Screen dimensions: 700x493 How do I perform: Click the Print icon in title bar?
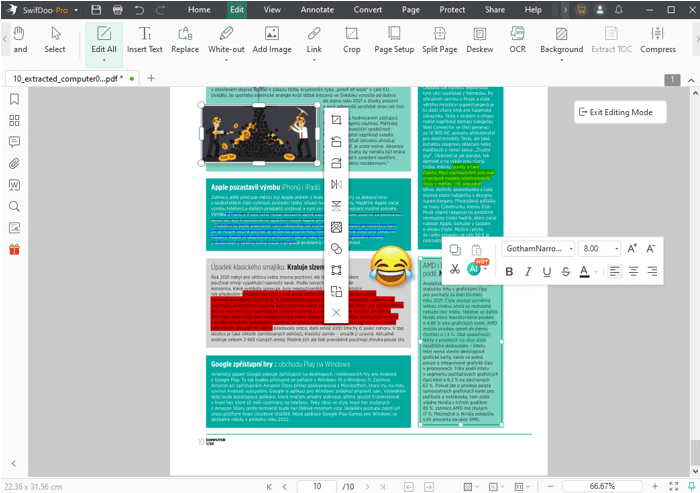coord(117,10)
